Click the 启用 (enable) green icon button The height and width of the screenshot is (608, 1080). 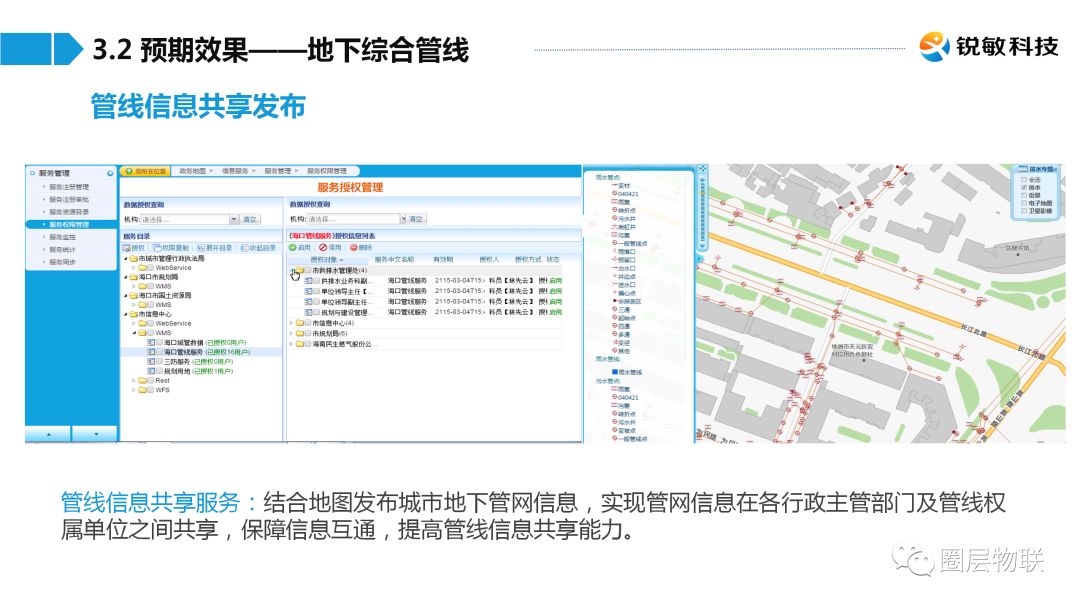pos(293,247)
